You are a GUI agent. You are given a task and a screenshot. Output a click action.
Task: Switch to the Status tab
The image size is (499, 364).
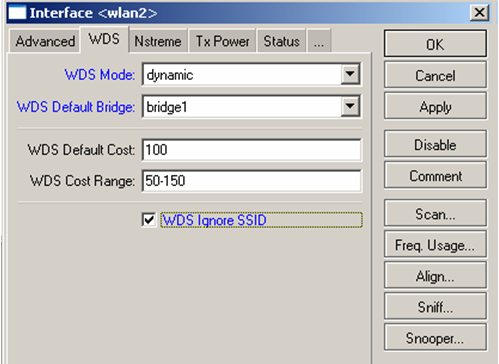(x=281, y=41)
